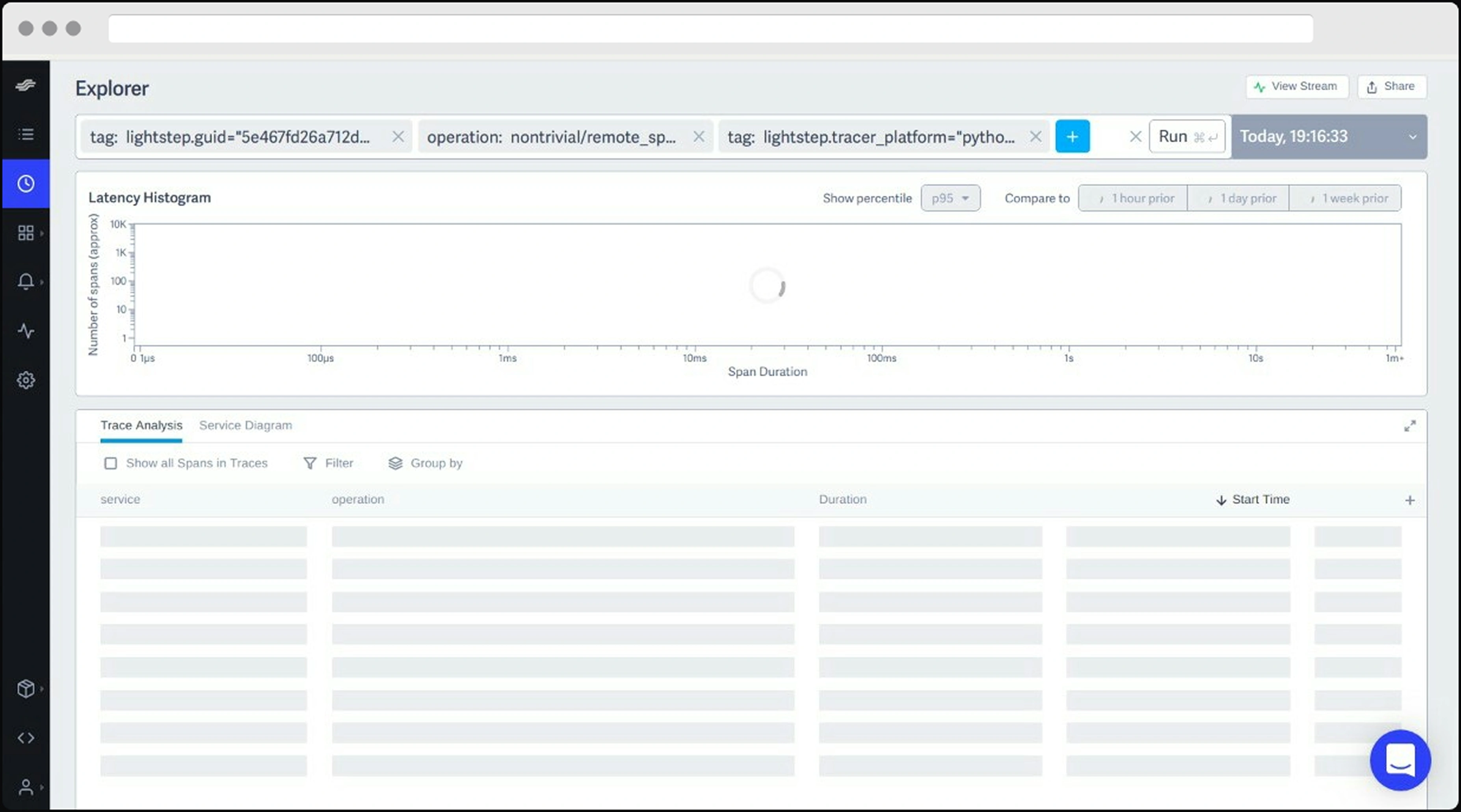The width and height of the screenshot is (1461, 812).
Task: Open the Group by options
Action: coord(426,463)
